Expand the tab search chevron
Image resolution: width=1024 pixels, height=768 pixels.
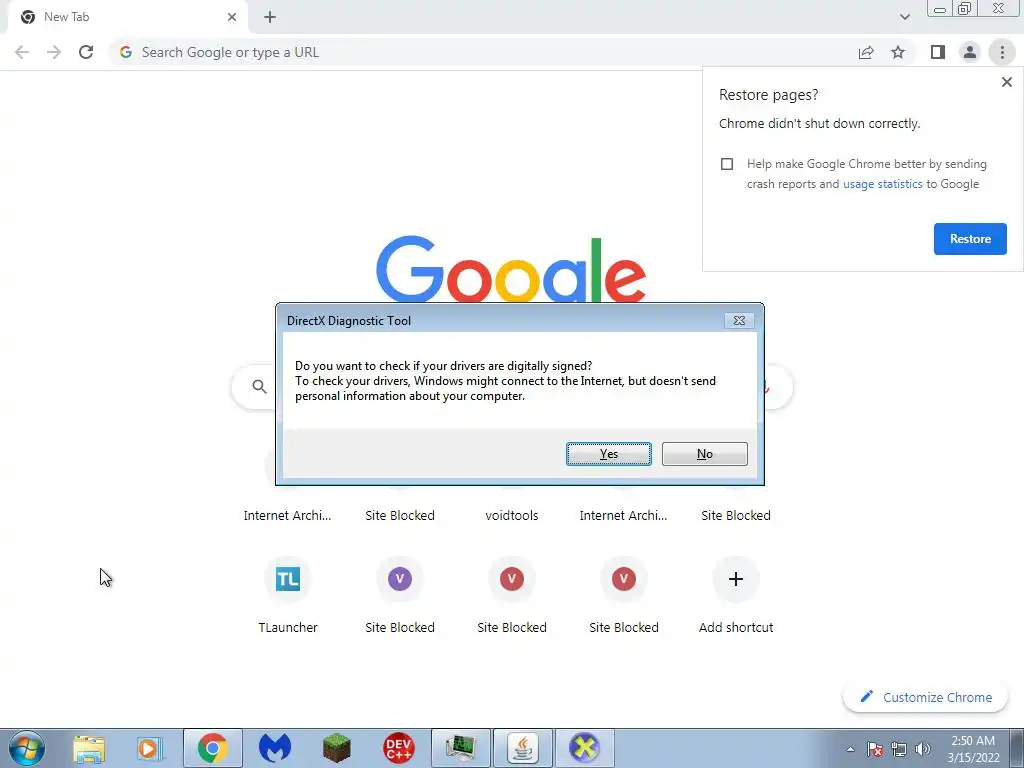coord(904,17)
